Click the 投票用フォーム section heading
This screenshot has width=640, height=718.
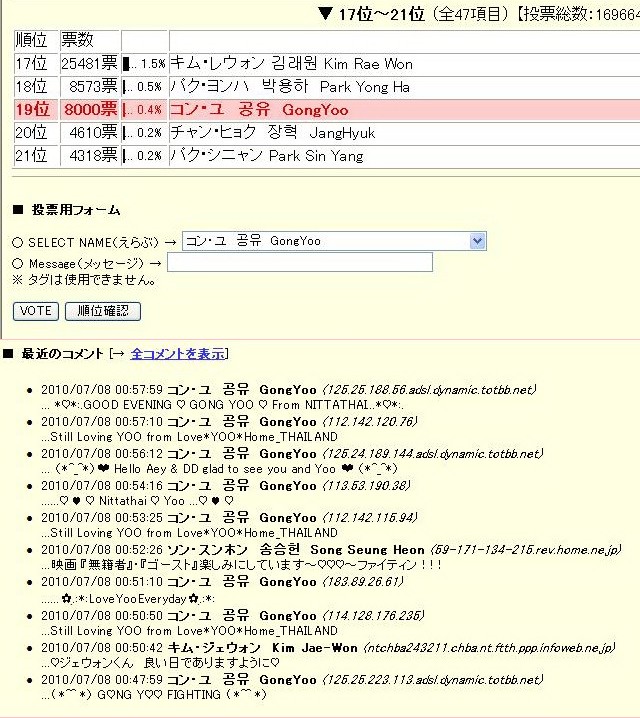[x=76, y=210]
